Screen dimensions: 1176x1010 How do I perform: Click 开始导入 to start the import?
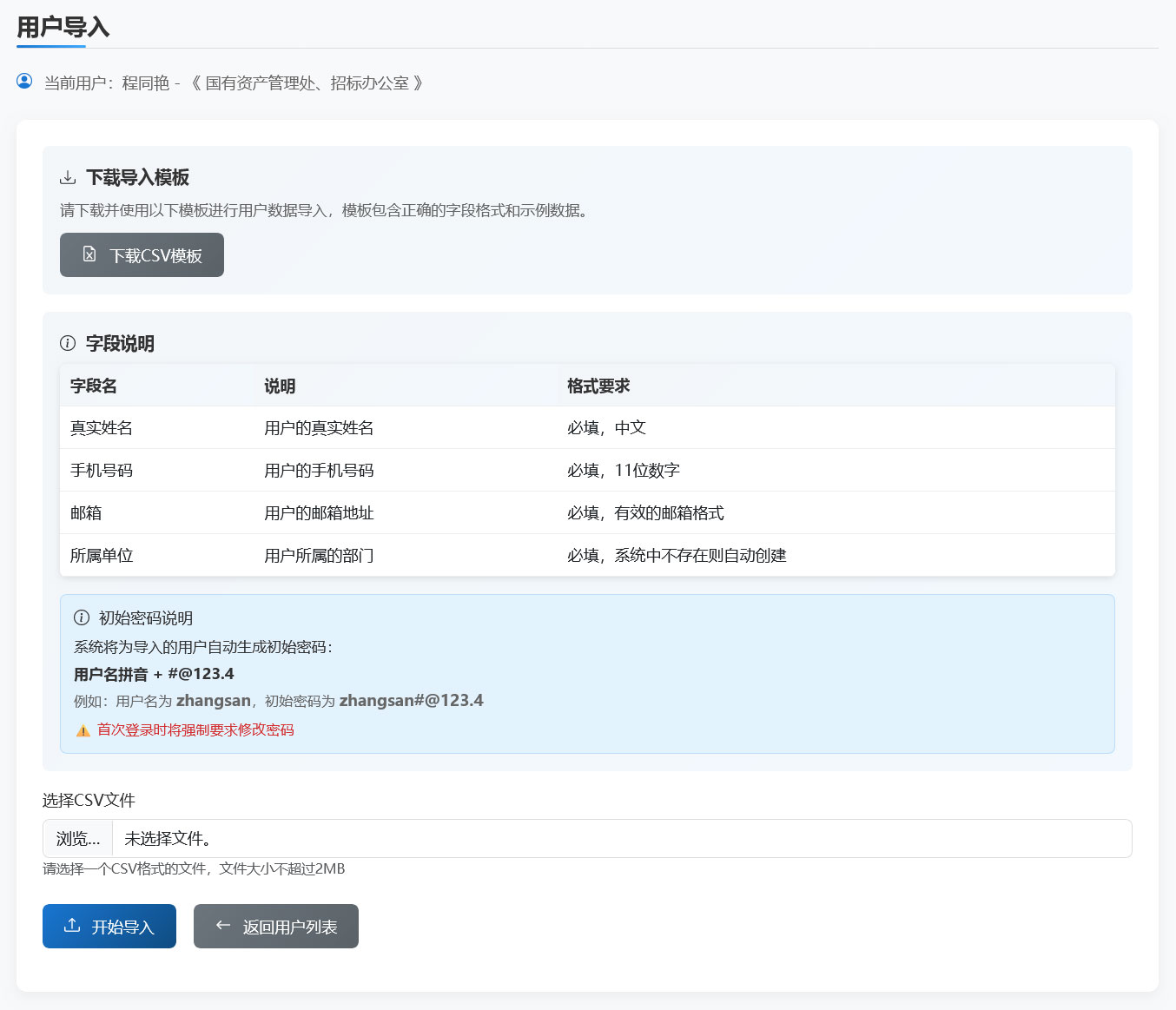click(109, 926)
